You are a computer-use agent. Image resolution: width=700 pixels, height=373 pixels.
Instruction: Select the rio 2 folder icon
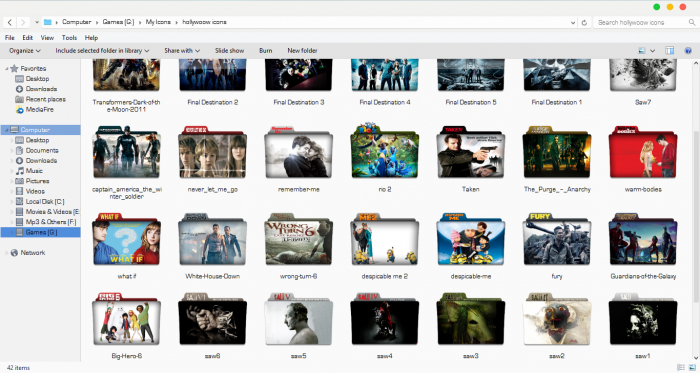coord(384,151)
